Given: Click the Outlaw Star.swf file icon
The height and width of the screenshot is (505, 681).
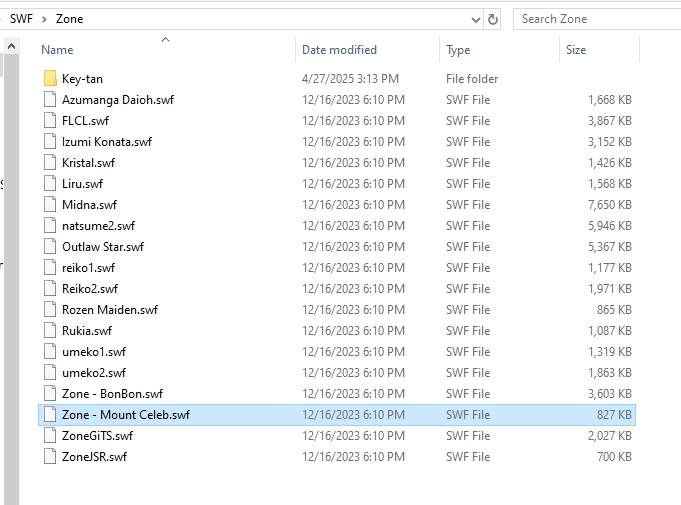Looking at the screenshot, I should (x=50, y=247).
